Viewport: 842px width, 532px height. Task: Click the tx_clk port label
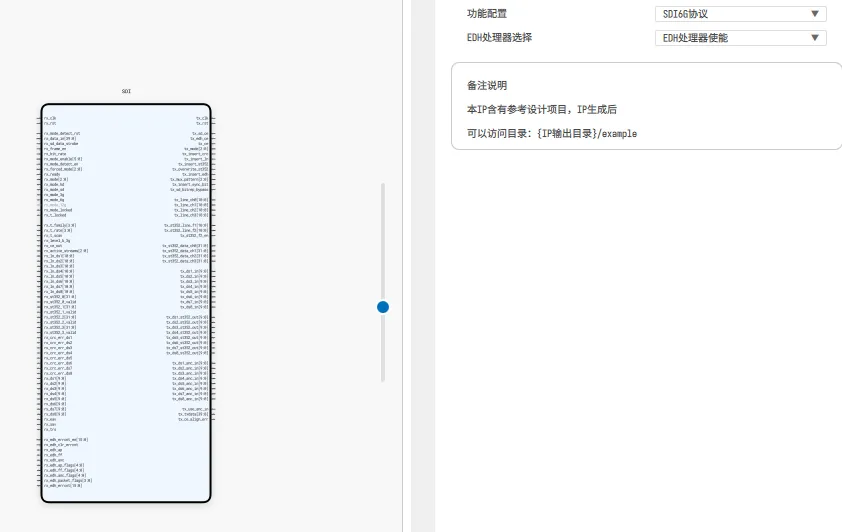pos(202,118)
